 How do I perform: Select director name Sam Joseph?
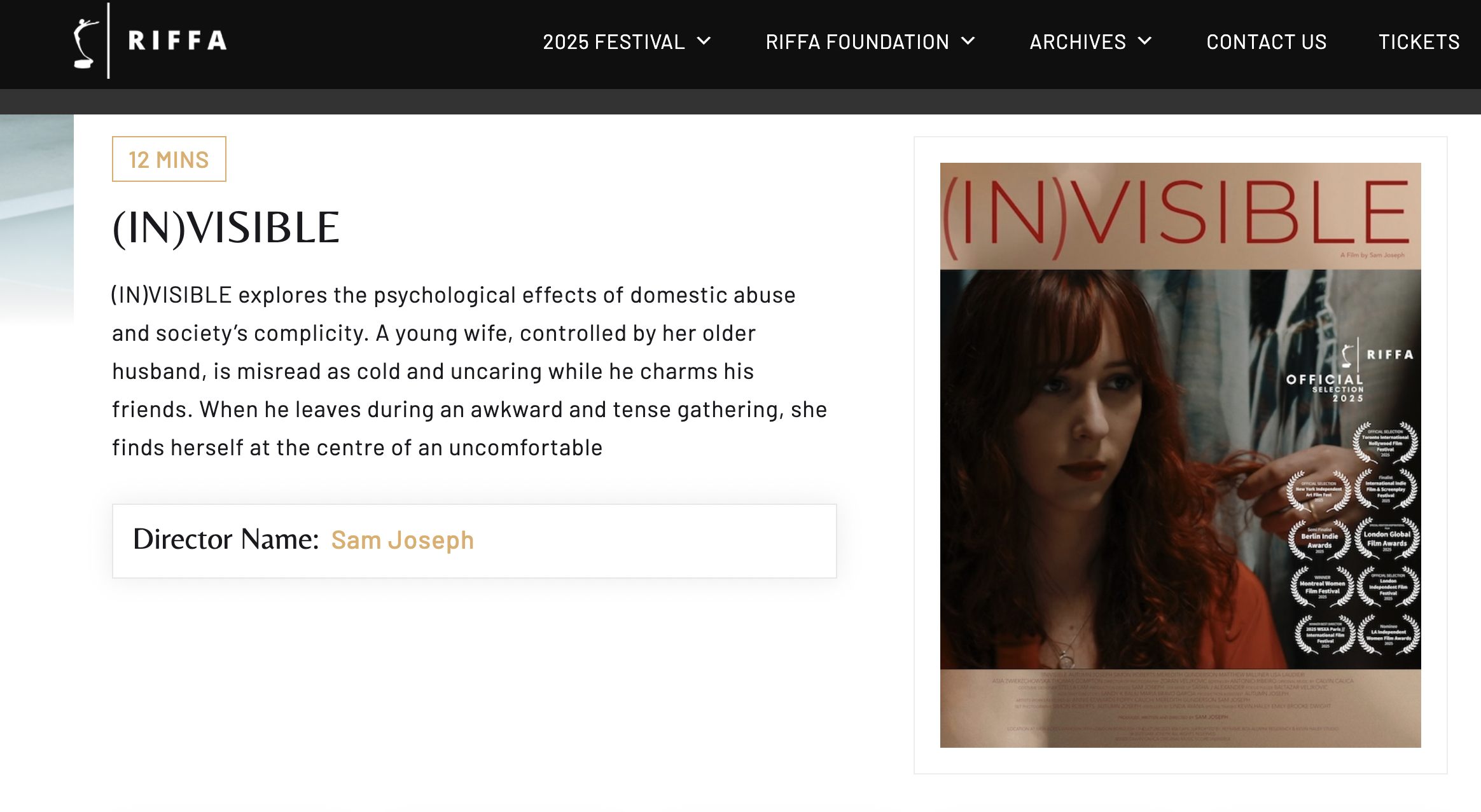coord(402,540)
